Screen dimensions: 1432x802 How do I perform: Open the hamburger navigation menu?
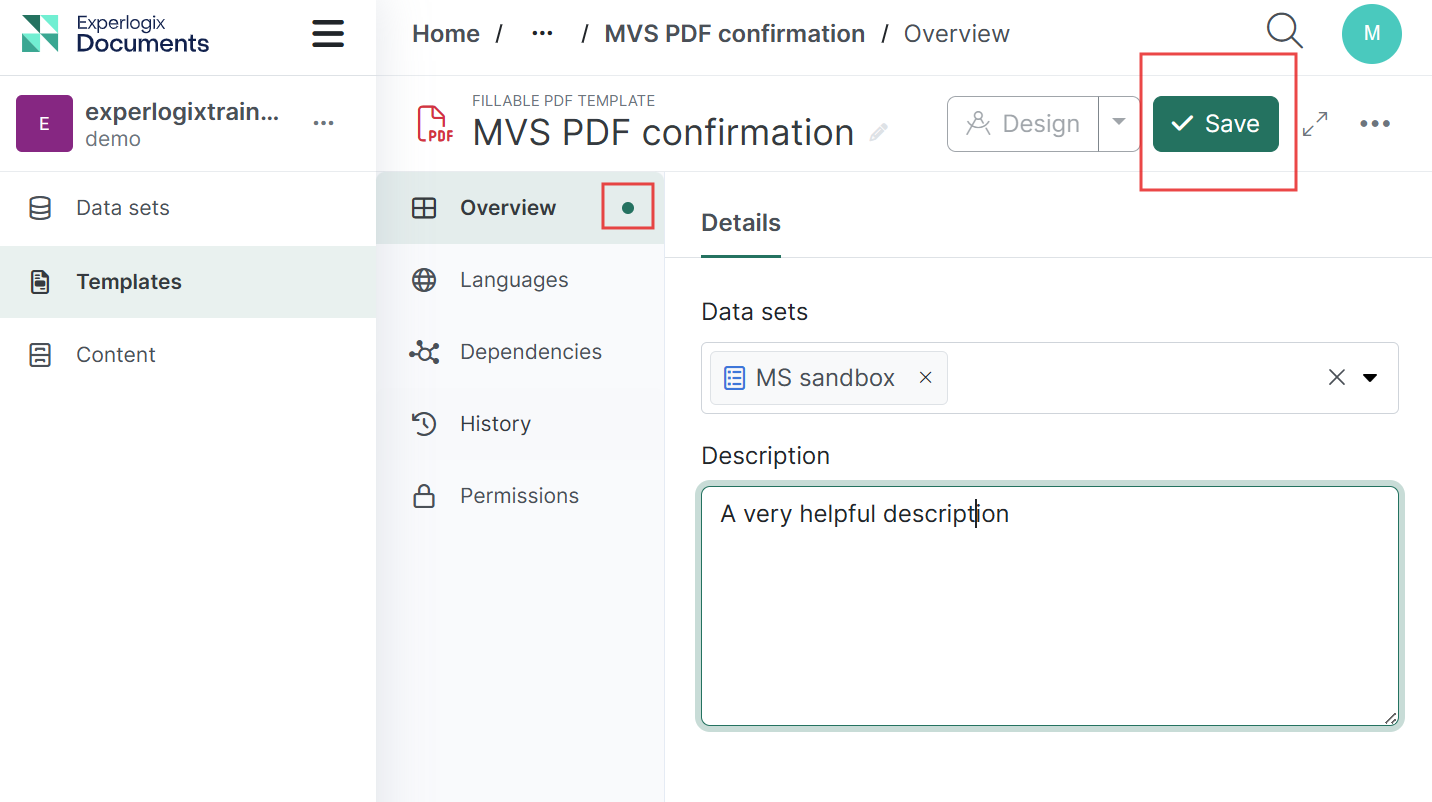point(328,34)
